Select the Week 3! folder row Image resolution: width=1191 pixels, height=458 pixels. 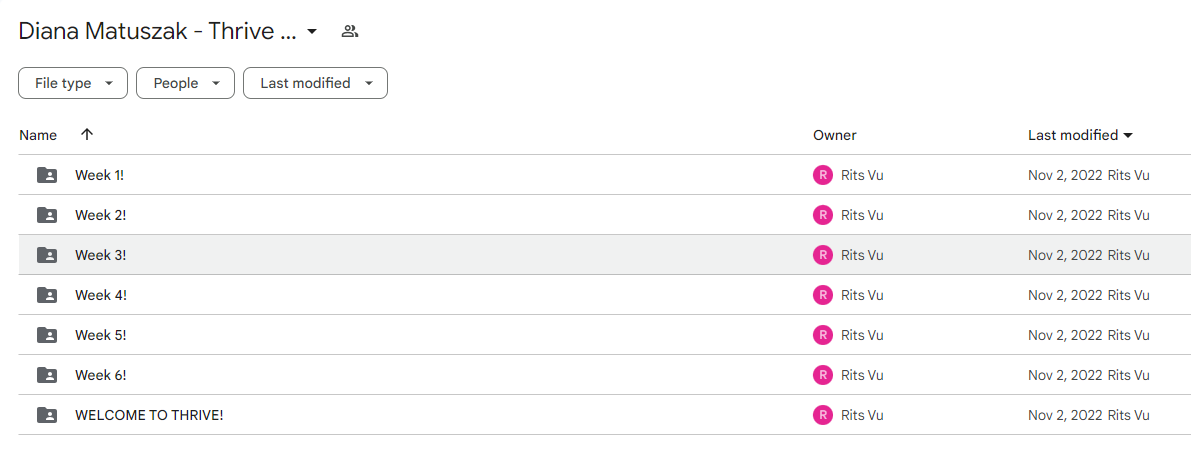(x=605, y=254)
